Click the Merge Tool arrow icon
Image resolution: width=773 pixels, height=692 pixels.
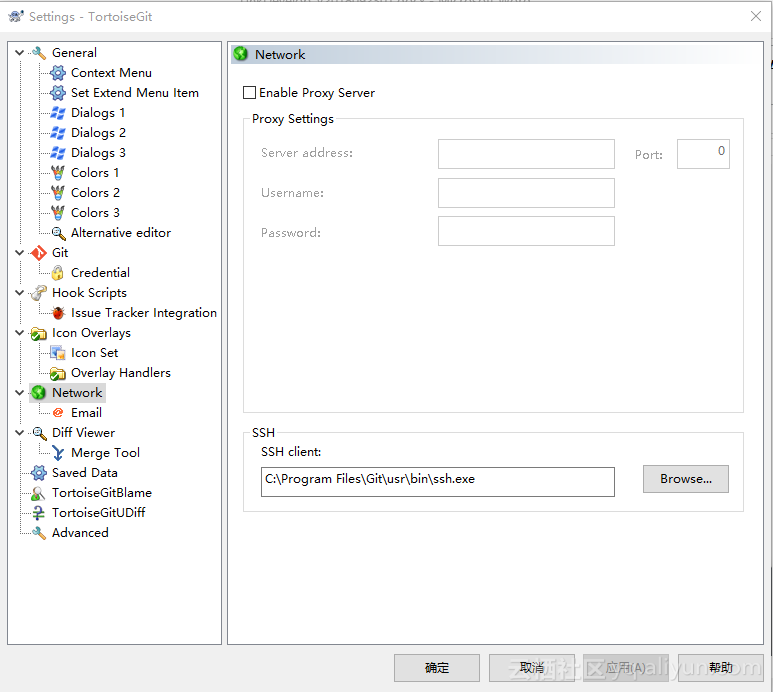click(58, 453)
